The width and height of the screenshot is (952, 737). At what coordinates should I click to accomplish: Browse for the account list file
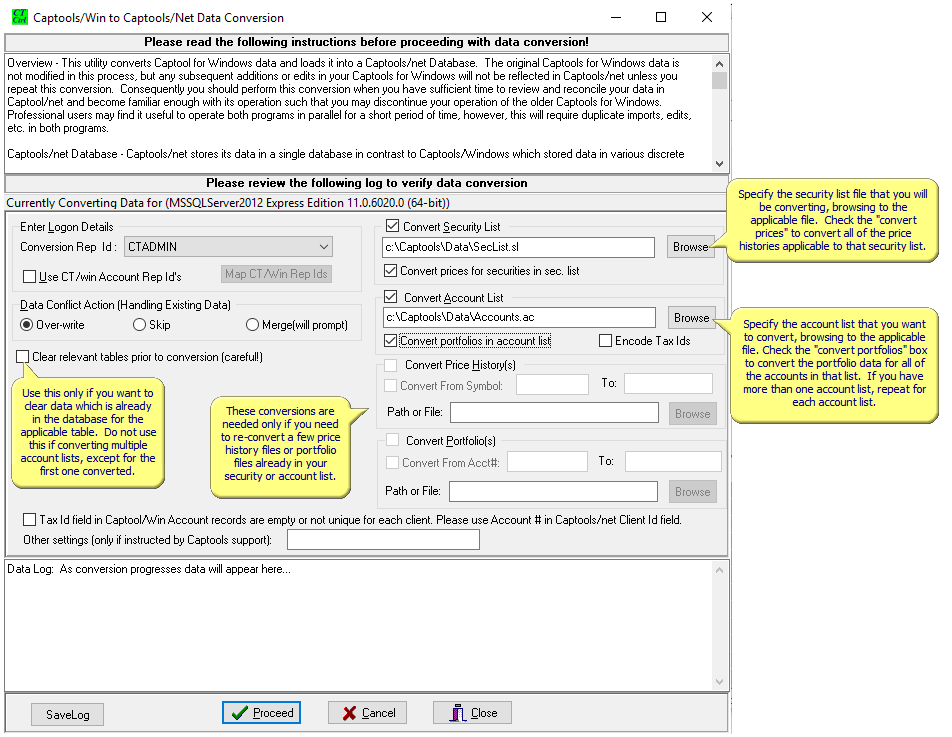[x=692, y=318]
